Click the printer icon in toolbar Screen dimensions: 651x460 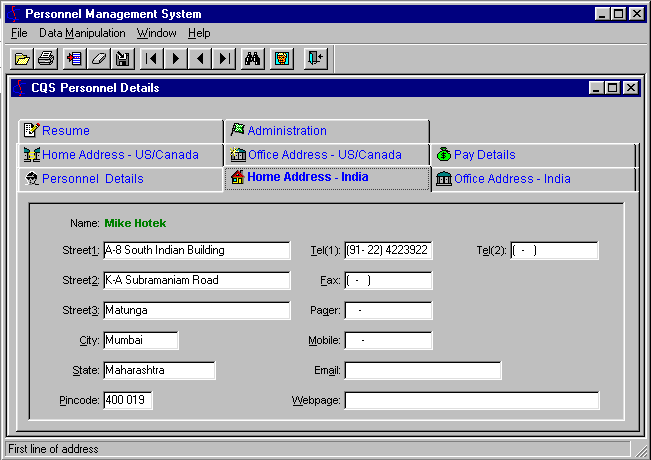click(46, 59)
